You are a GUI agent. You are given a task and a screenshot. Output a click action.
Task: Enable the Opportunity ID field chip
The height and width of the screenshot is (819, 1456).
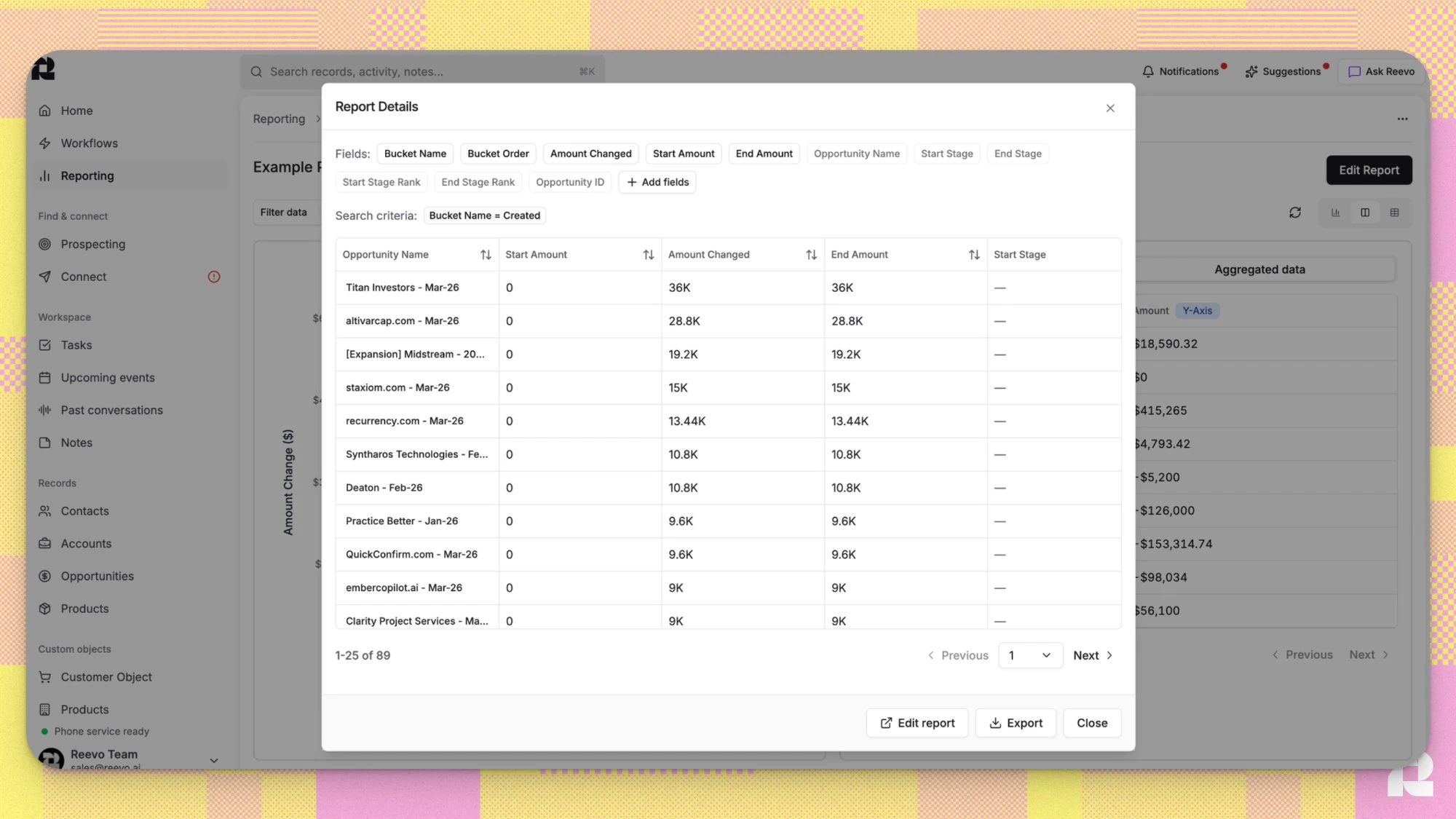[569, 182]
